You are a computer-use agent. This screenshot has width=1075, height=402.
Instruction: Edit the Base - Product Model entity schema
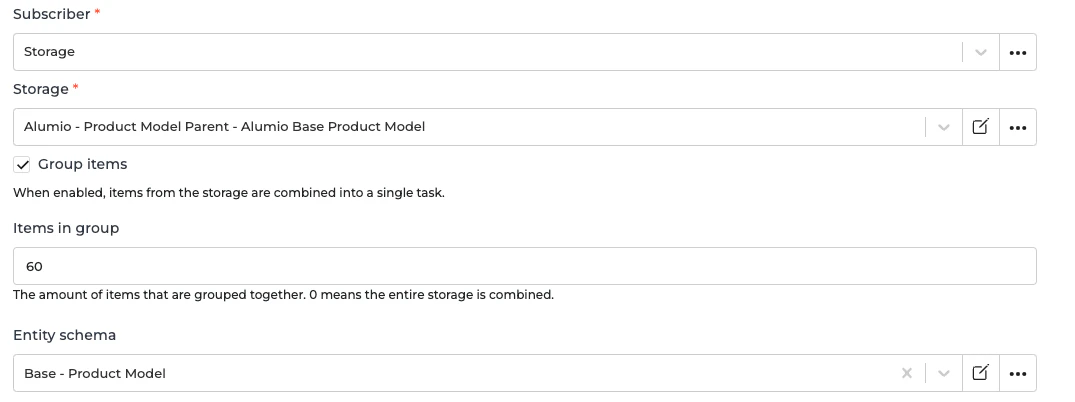coord(980,373)
